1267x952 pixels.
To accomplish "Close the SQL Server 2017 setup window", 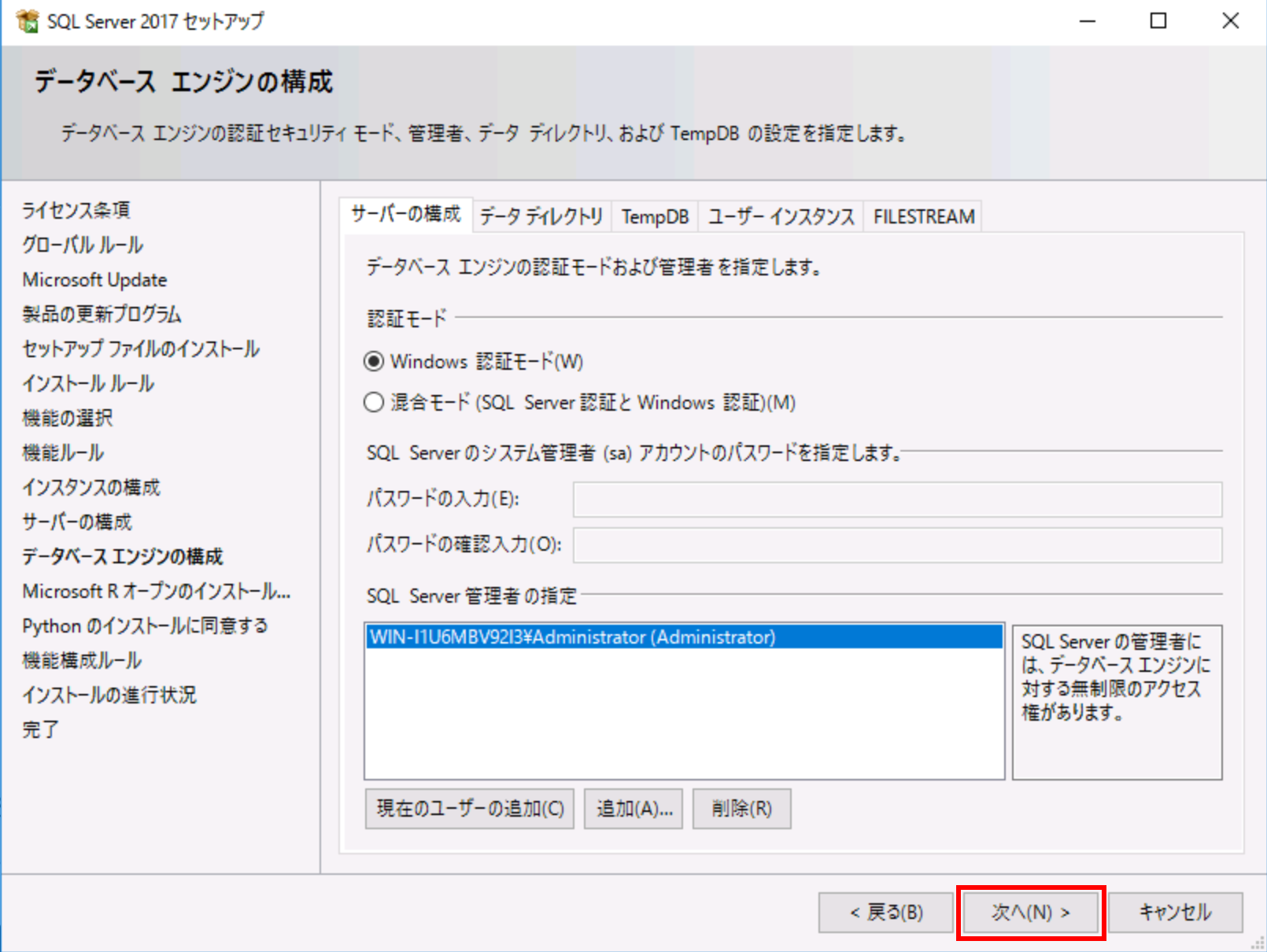I will [1231, 21].
